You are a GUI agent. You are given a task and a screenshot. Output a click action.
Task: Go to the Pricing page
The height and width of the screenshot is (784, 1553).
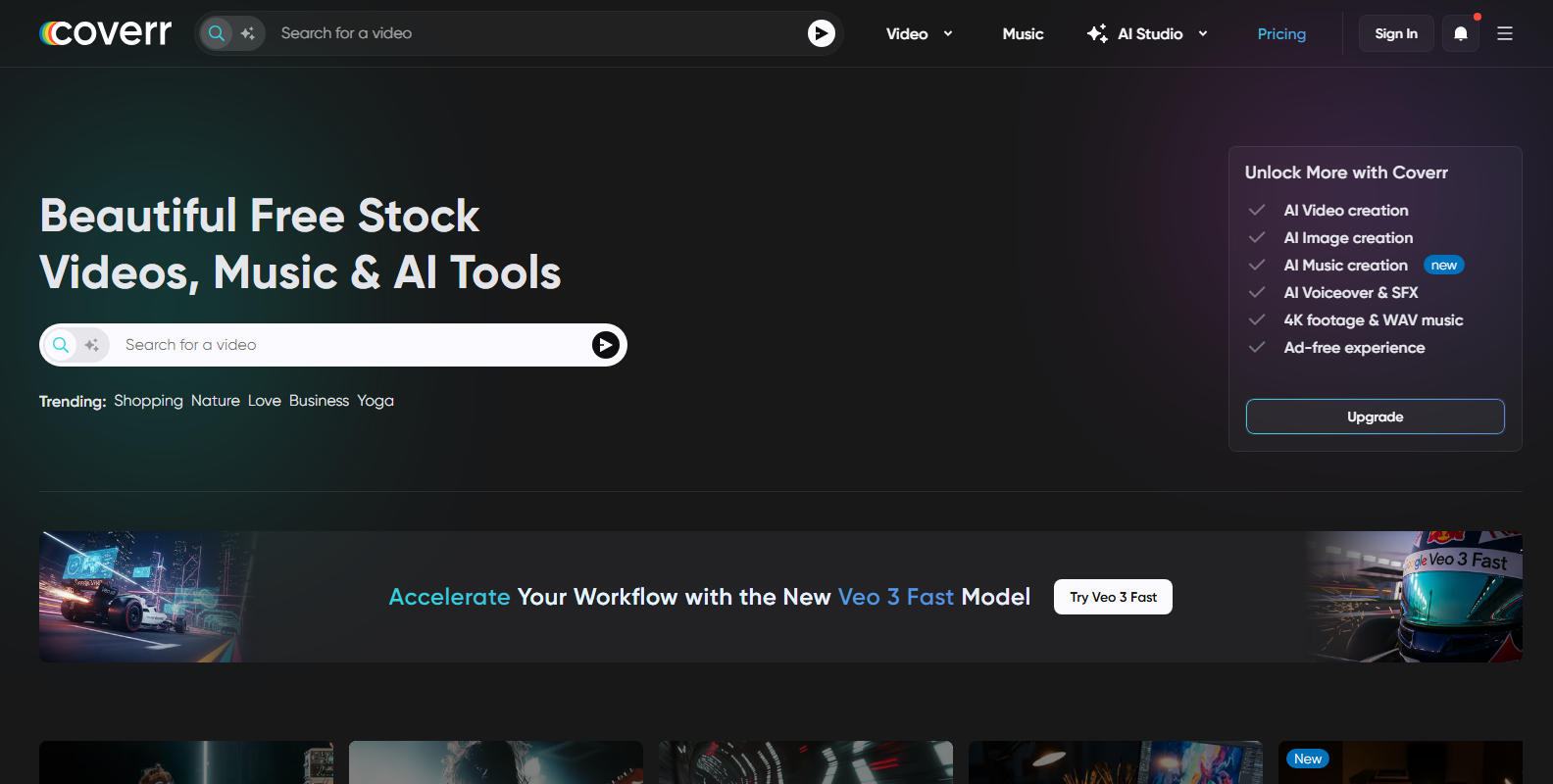1281,33
